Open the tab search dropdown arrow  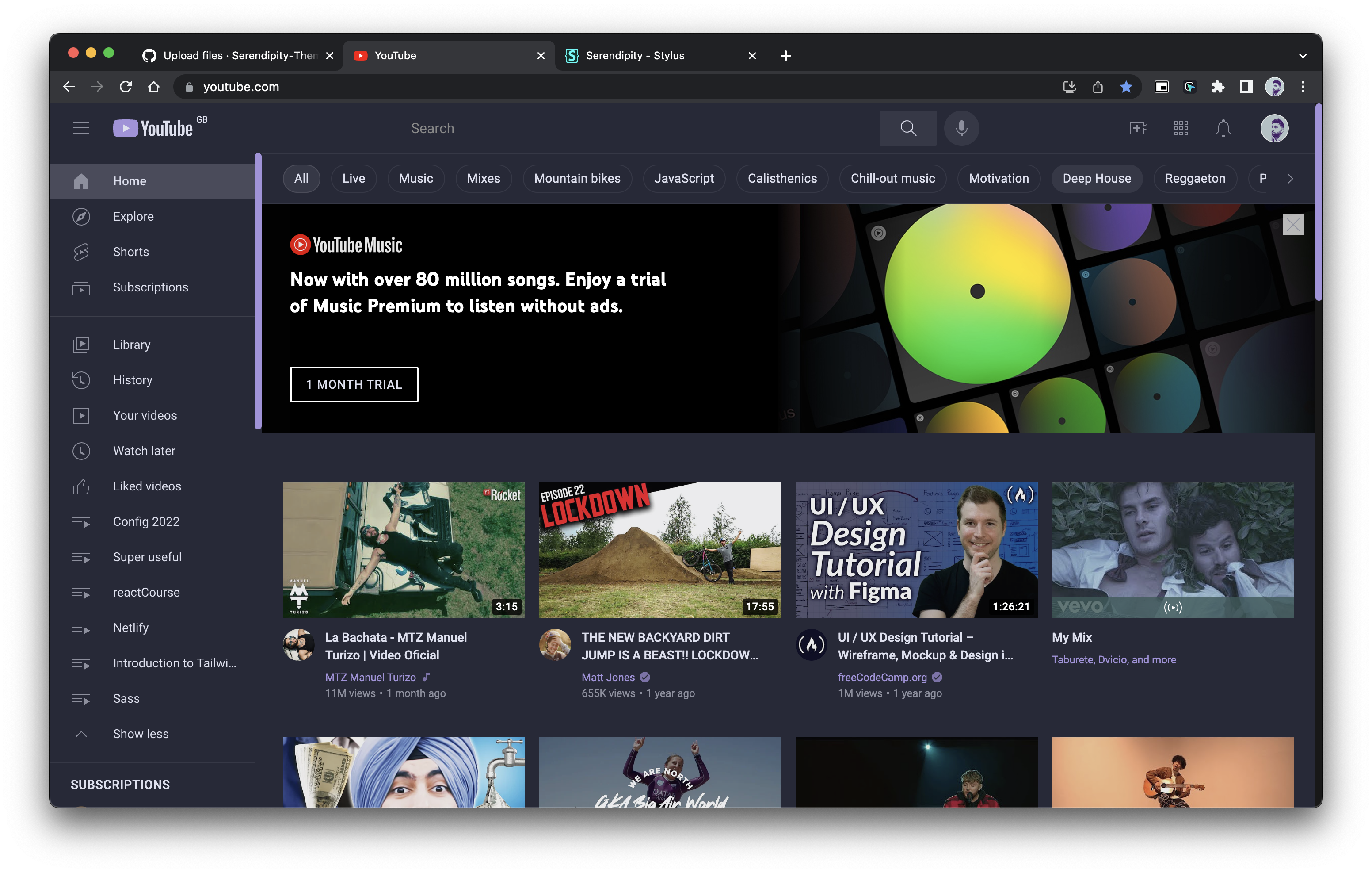pyautogui.click(x=1303, y=55)
